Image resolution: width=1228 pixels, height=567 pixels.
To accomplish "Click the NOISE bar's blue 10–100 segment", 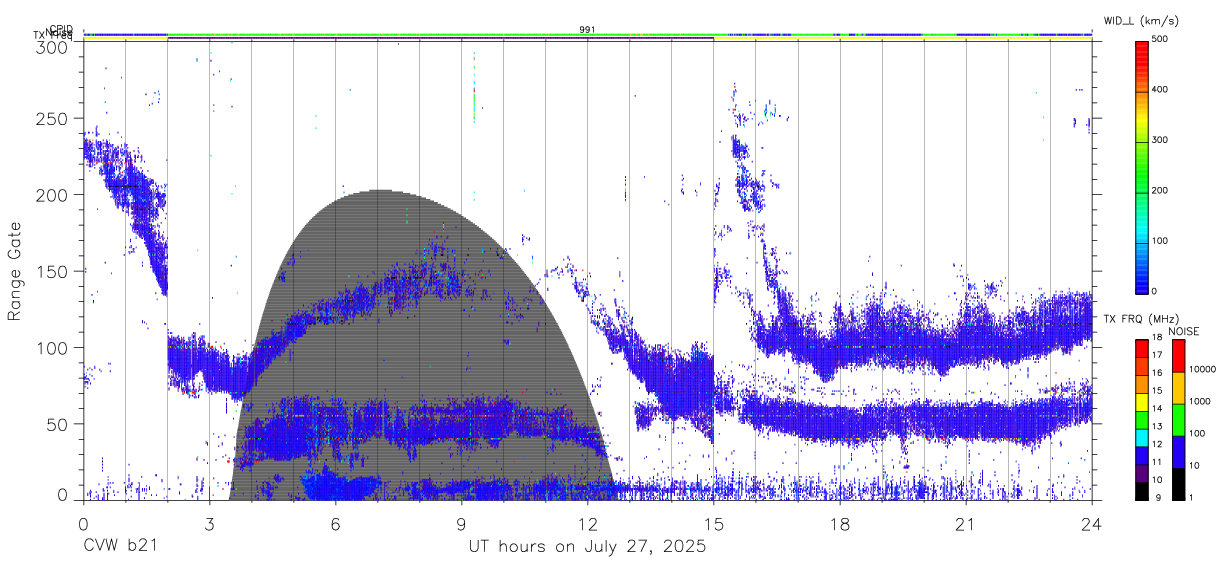I will coord(1178,452).
